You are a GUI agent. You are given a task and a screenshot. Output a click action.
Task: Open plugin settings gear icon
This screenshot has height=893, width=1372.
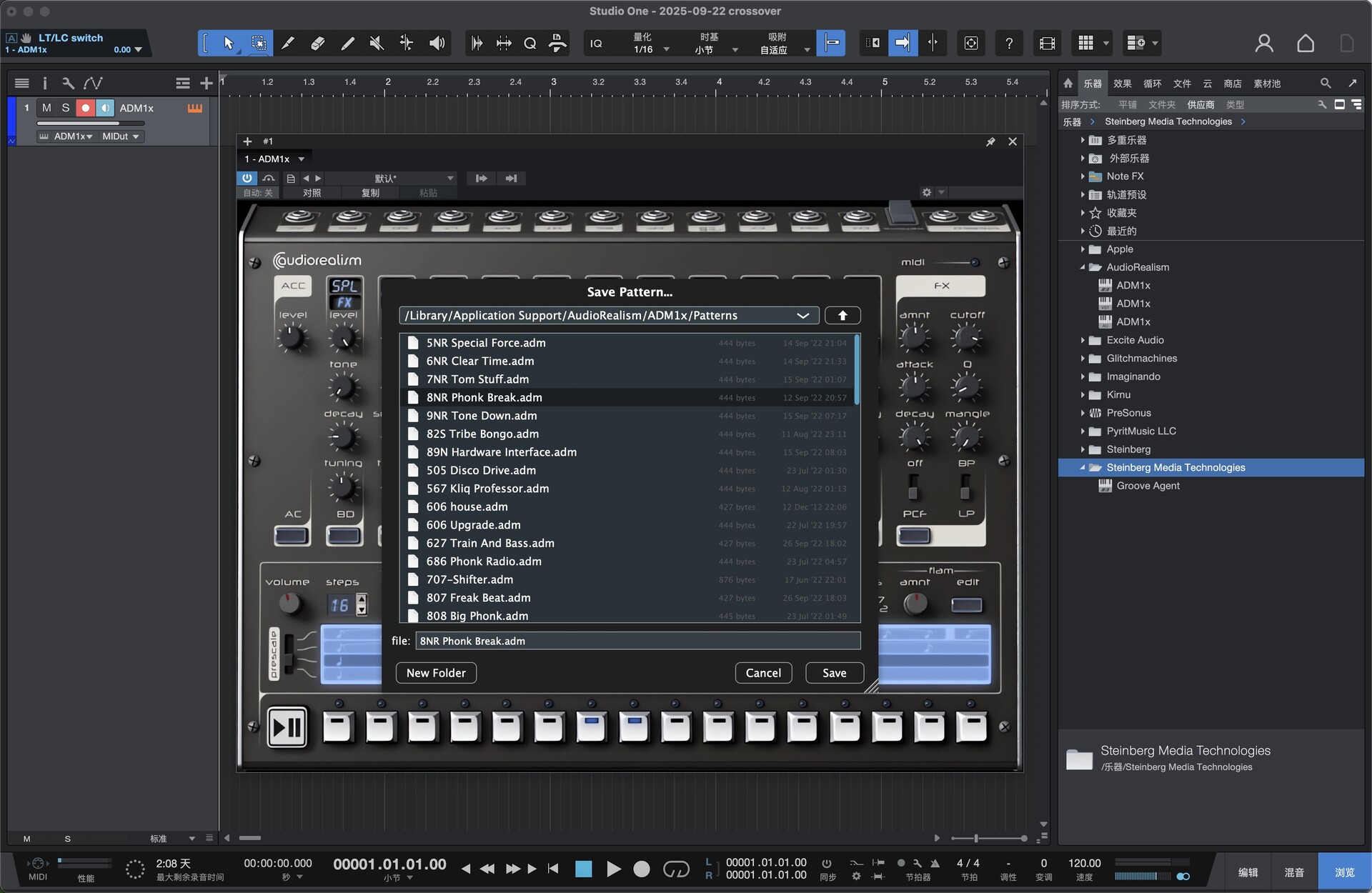(927, 192)
